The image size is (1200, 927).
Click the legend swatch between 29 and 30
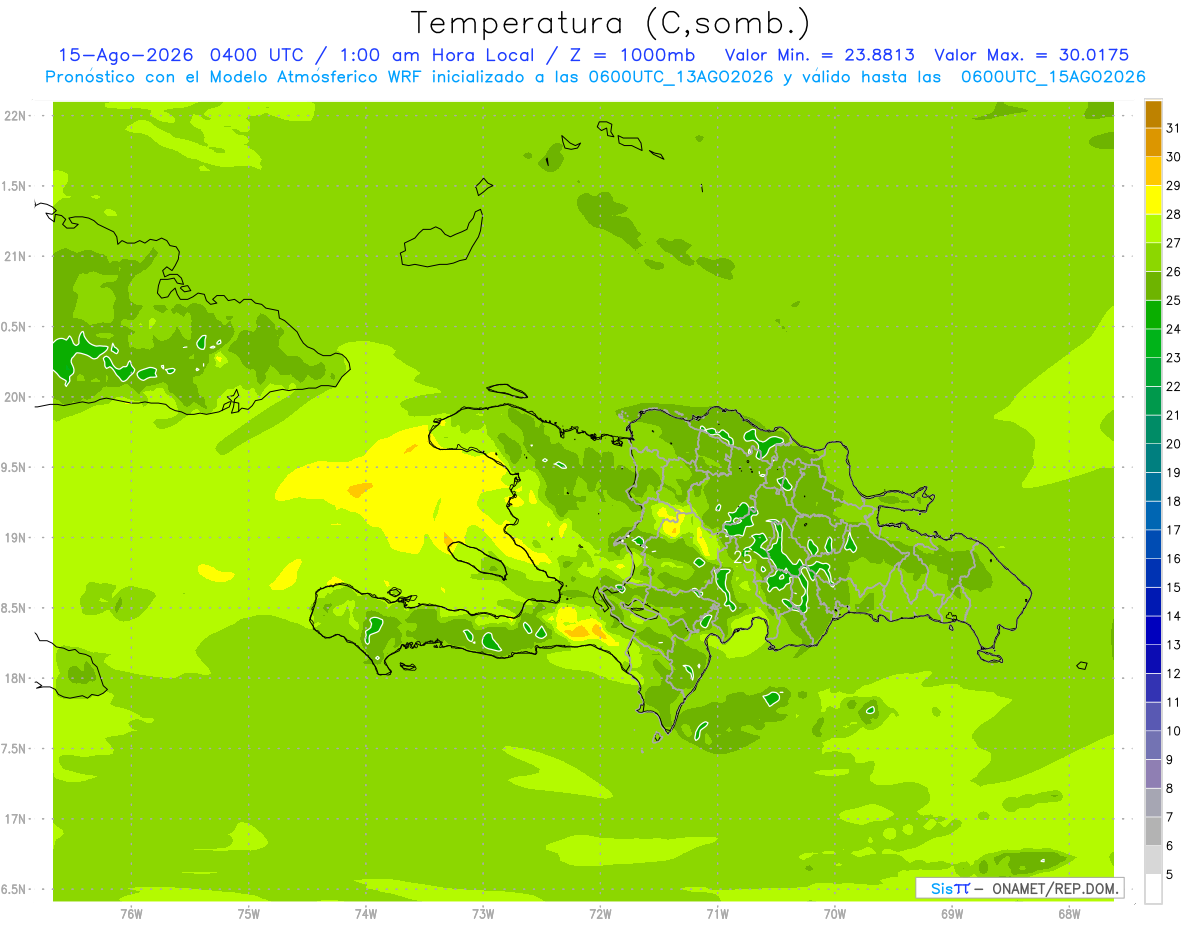[1153, 171]
